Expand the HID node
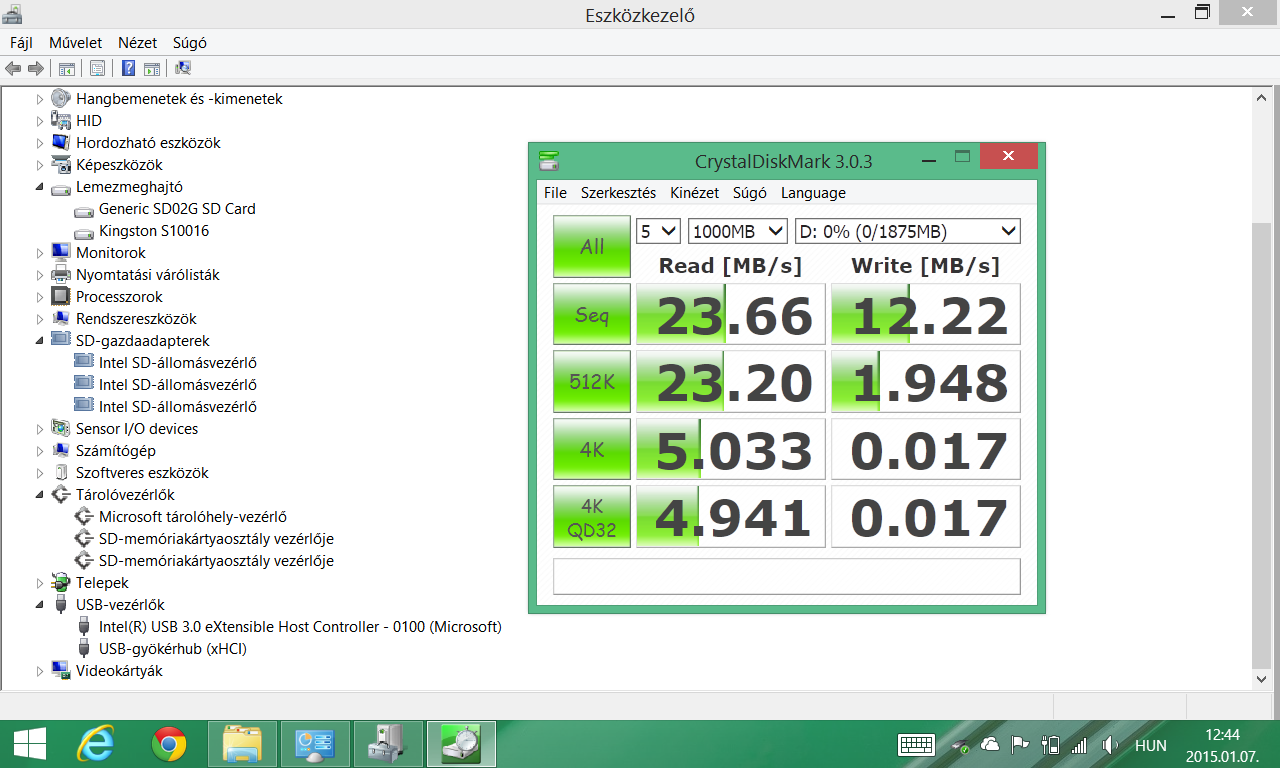1280x768 pixels. (40, 121)
